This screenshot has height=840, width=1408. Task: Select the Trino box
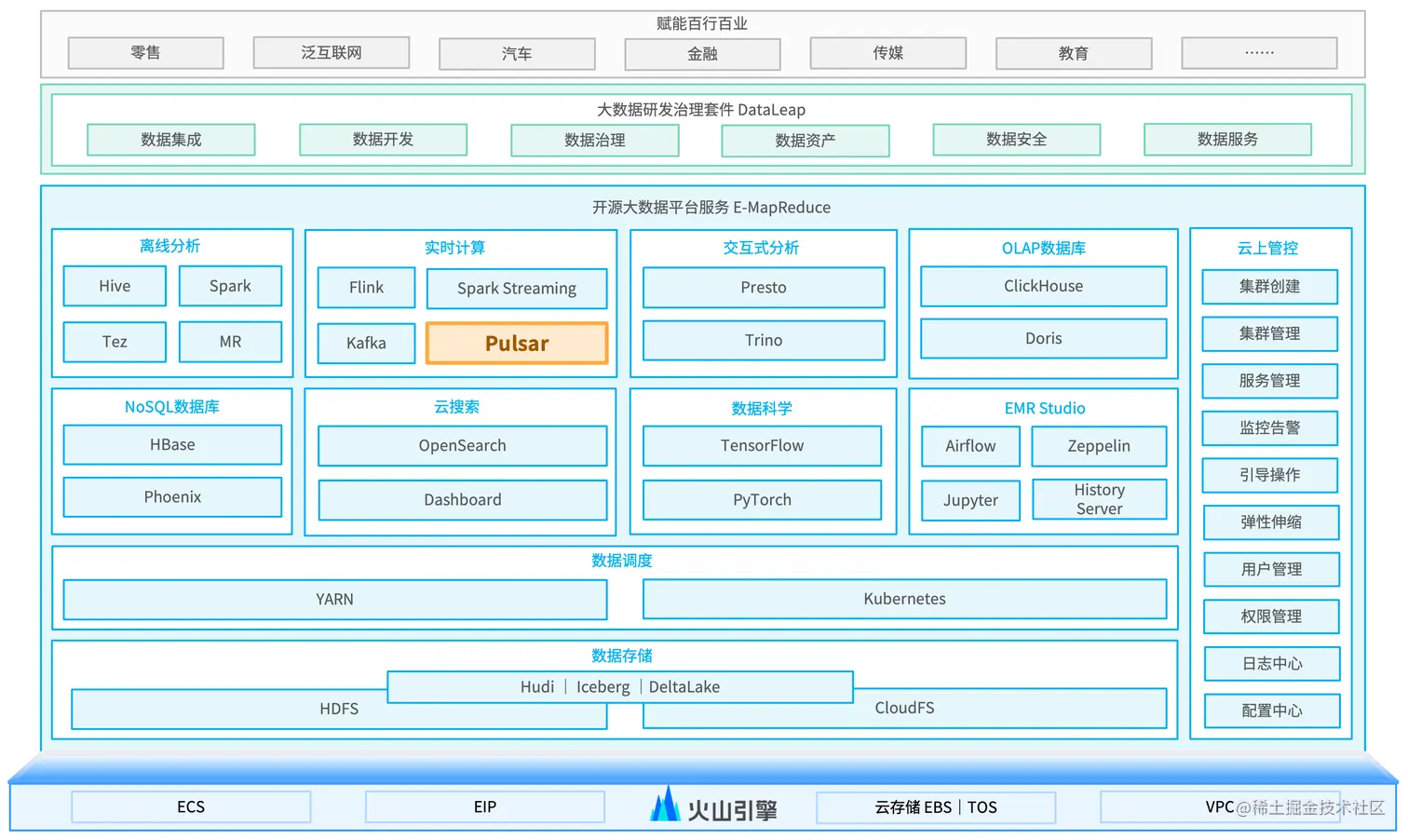click(x=764, y=341)
